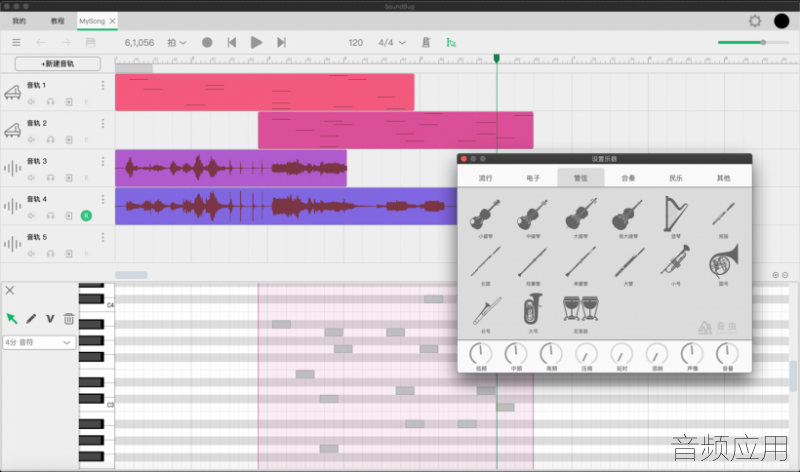The height and width of the screenshot is (472, 800).
Task: Start recording with the round record button
Action: tap(207, 42)
